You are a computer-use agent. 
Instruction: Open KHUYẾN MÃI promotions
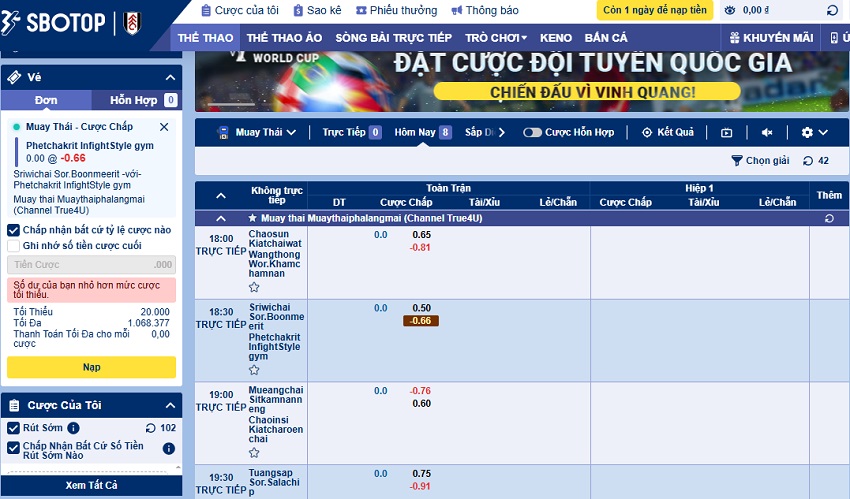[x=771, y=38]
